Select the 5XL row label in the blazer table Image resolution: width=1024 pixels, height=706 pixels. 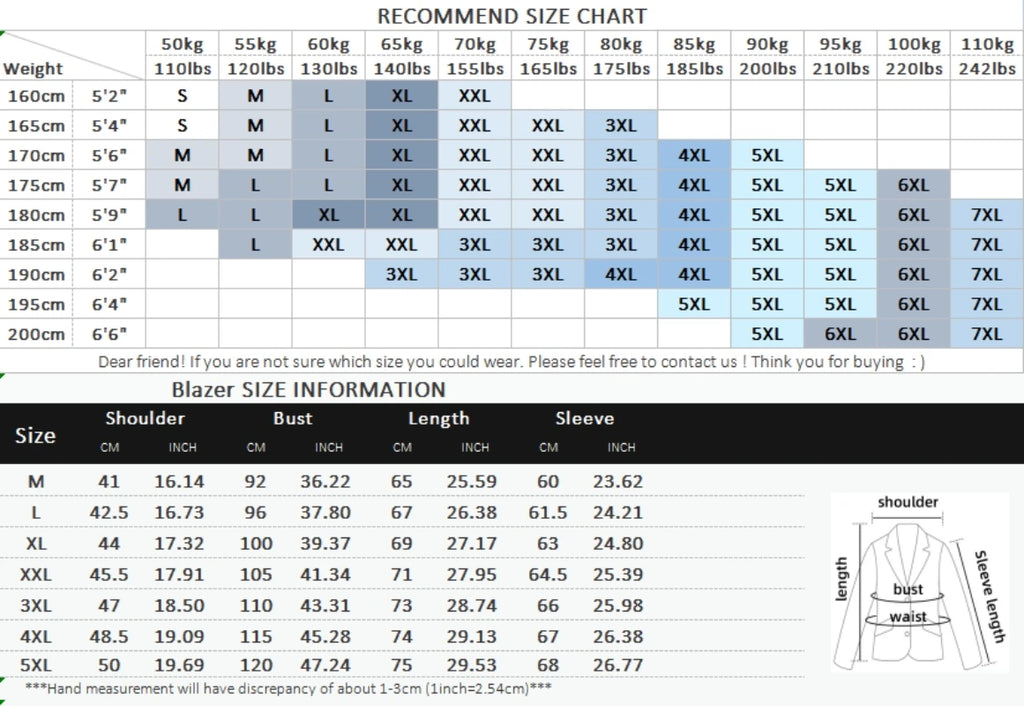(36, 665)
